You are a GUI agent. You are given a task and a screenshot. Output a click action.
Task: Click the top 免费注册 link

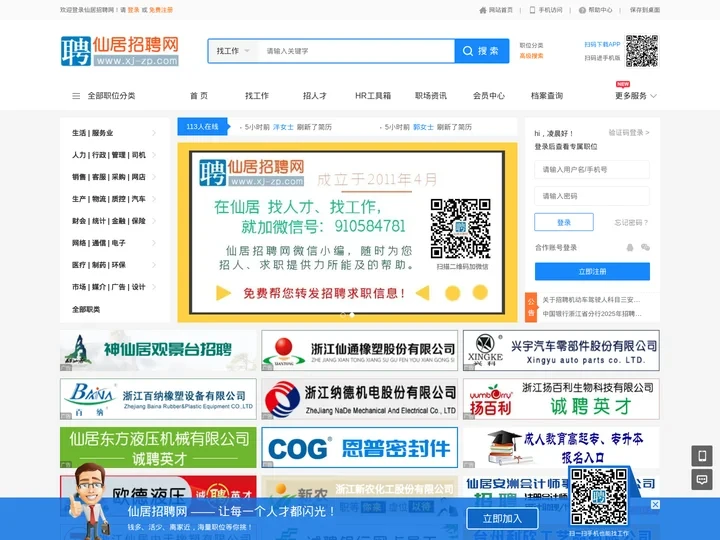click(x=161, y=10)
